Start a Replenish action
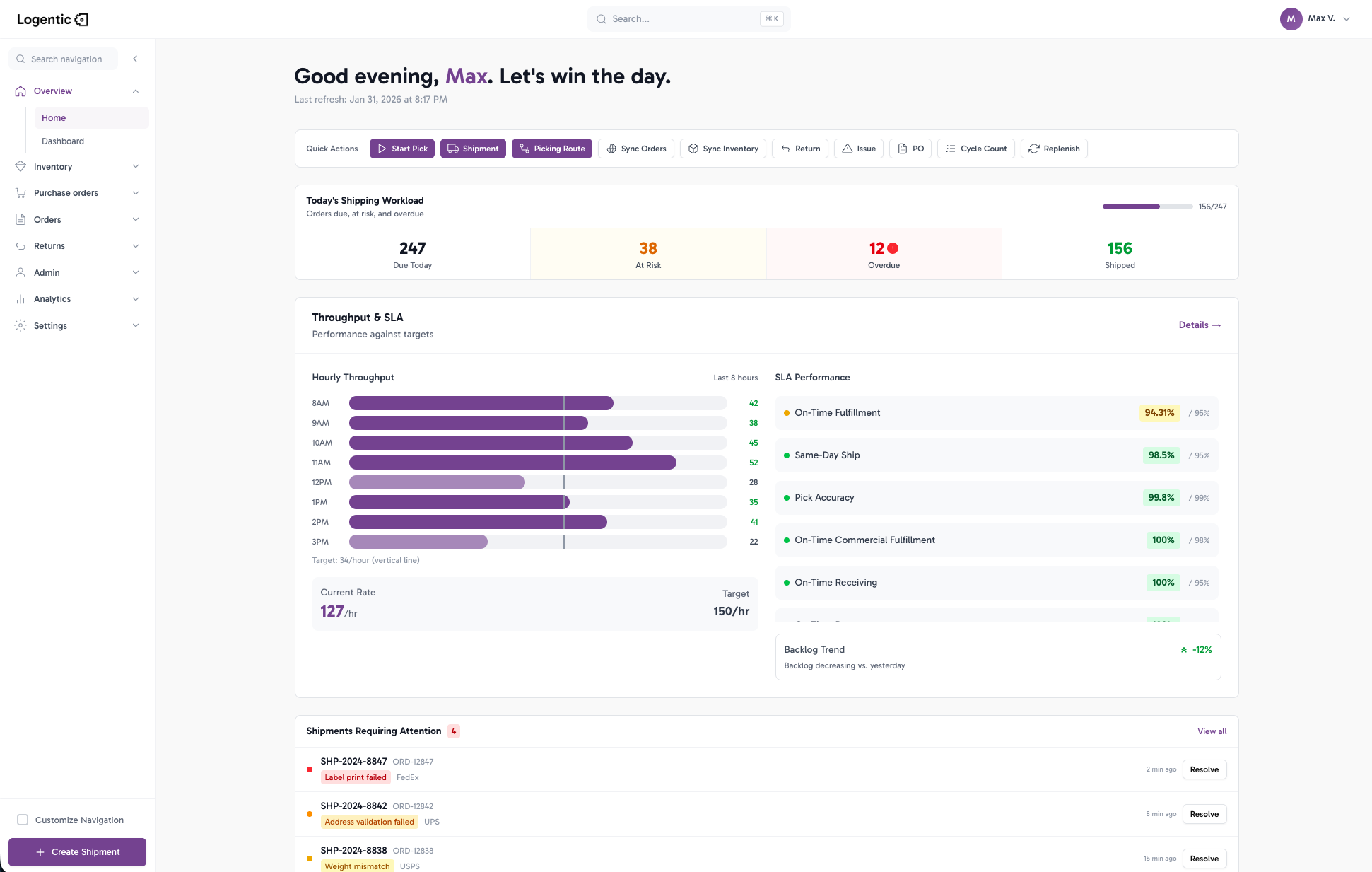 [1053, 149]
